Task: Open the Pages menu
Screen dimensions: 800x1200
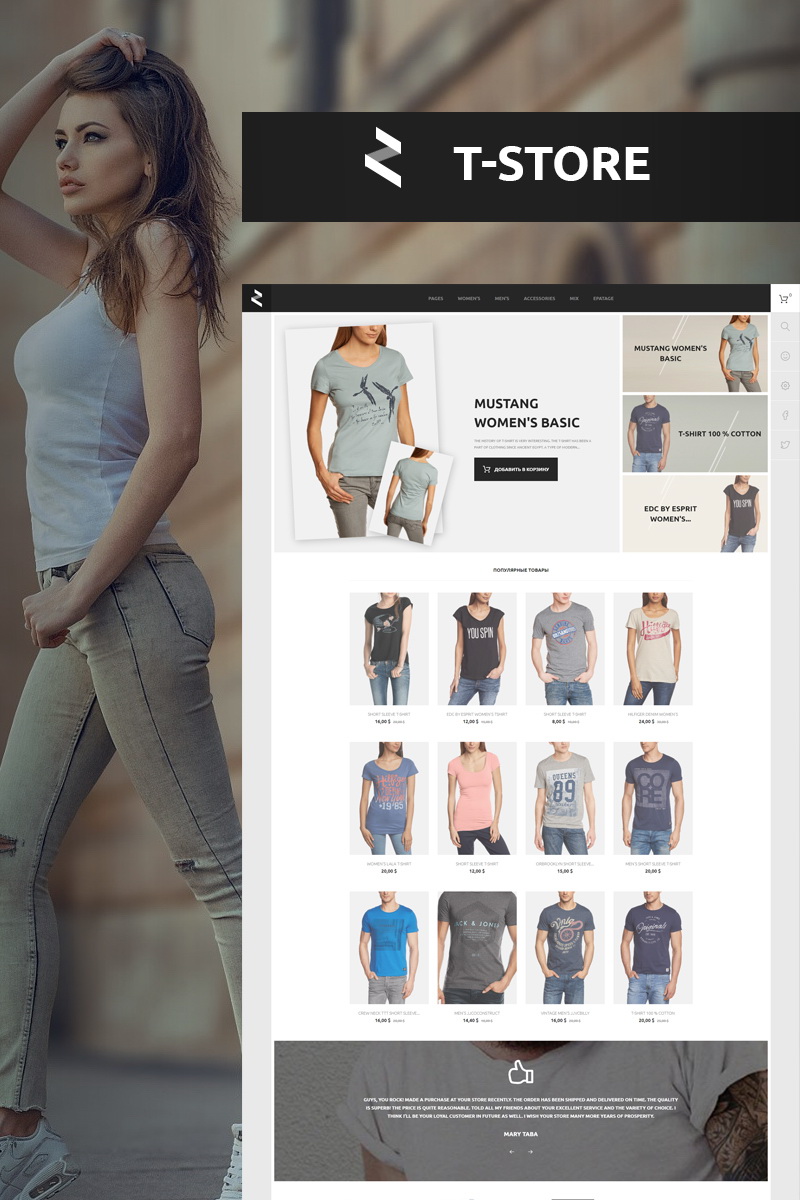Action: point(435,299)
